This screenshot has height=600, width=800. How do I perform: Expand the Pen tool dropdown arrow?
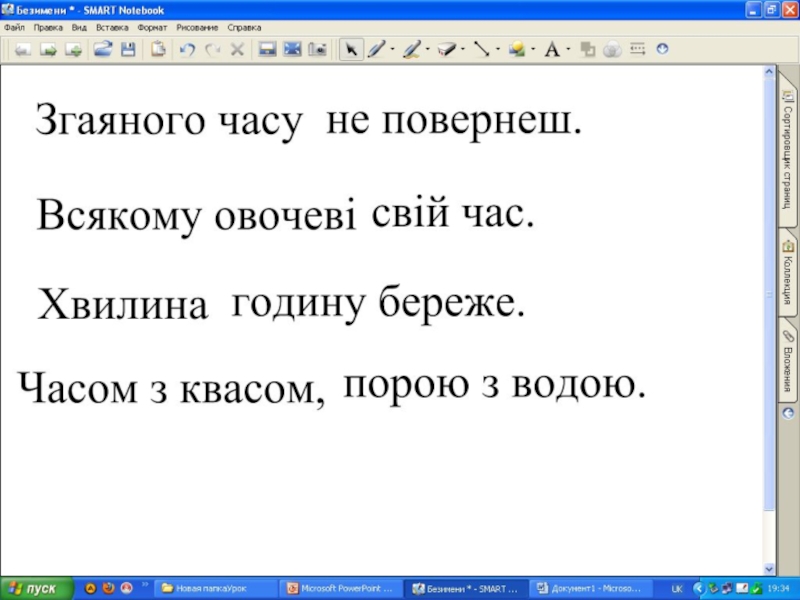(x=392, y=49)
